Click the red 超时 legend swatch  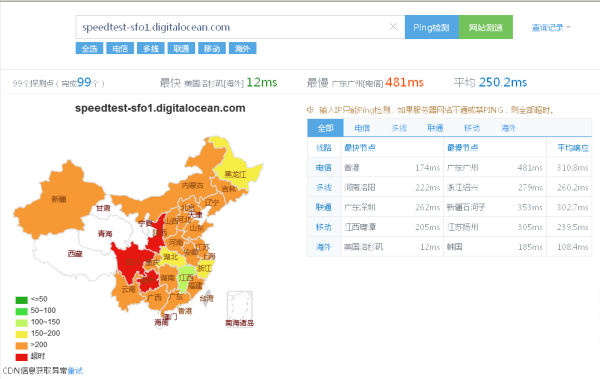21,356
